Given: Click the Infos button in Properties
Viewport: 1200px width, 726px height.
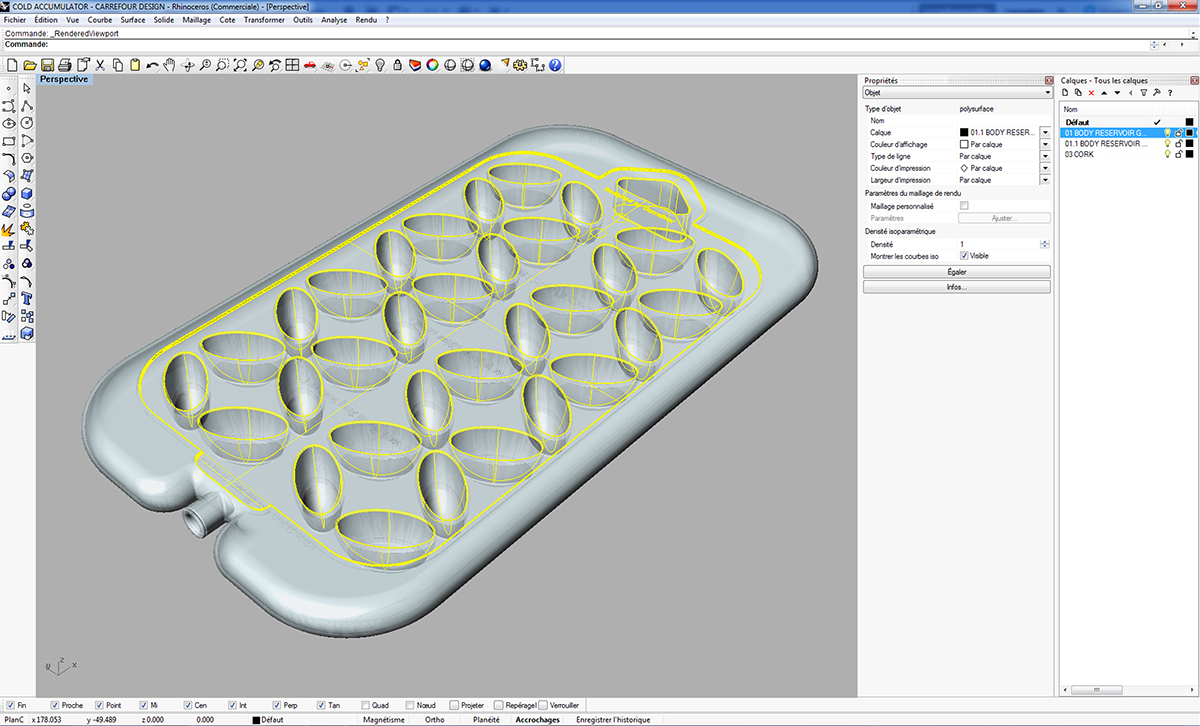Looking at the screenshot, I should [956, 287].
